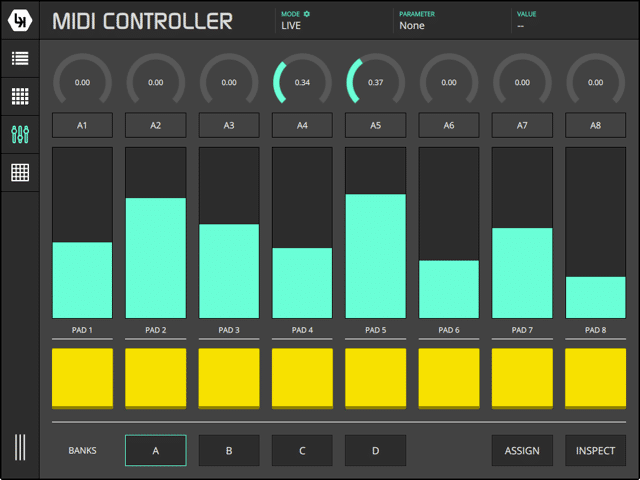Screen dimensions: 640x480
Task: Trigger the yellow pad under PAD 2
Action: [x=156, y=378]
